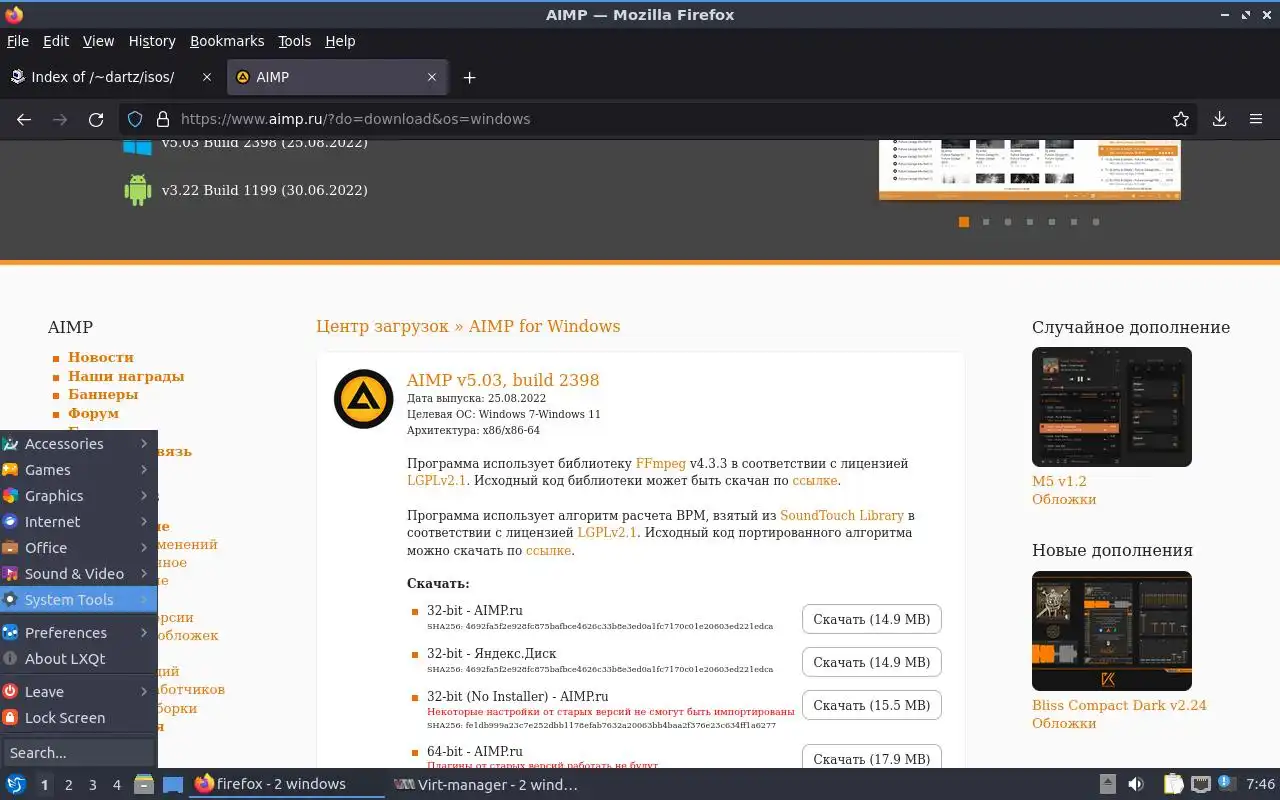Go back using the browser Back arrow

tap(24, 119)
